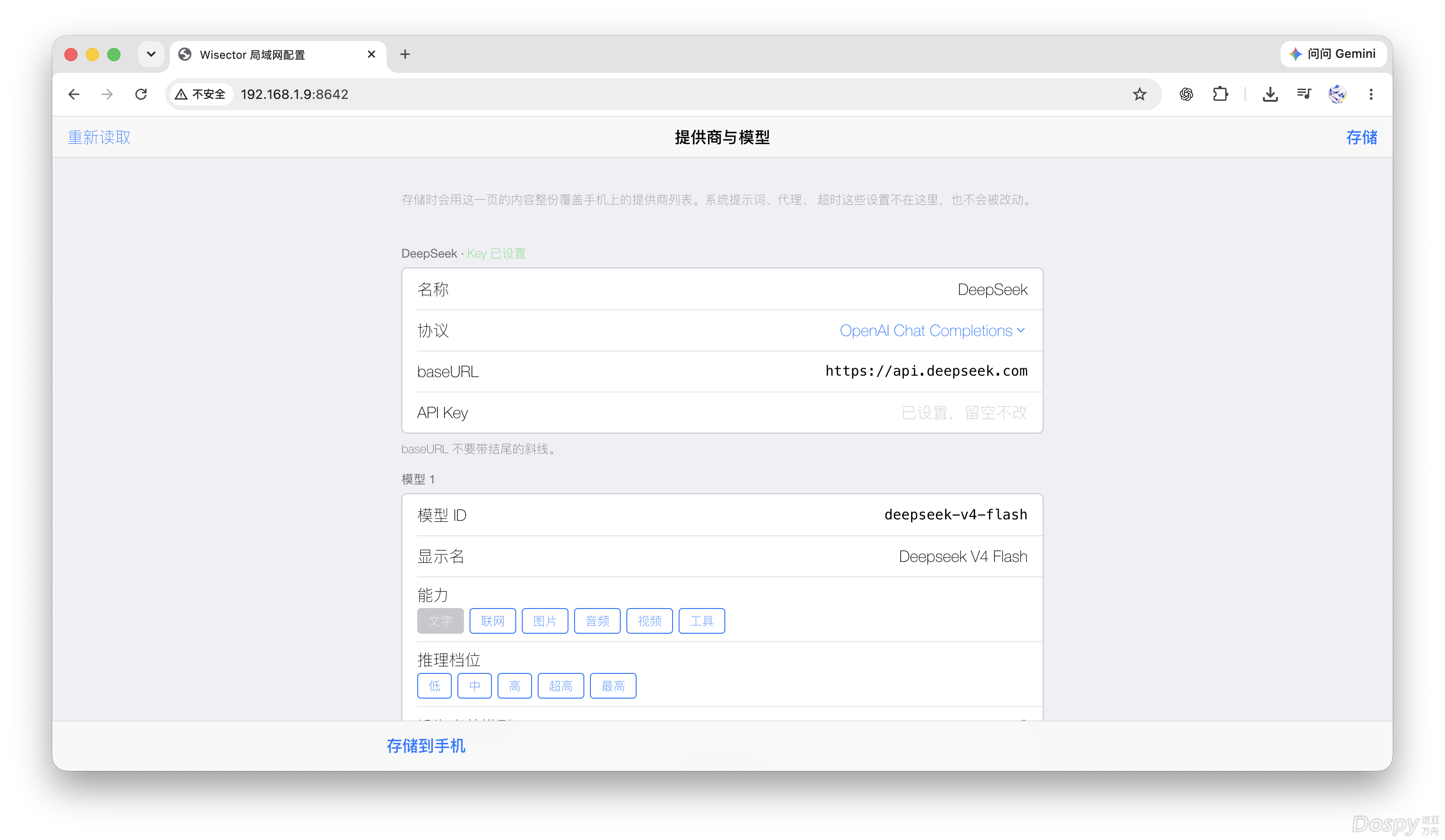
Task: Click the Key 已设置 status text
Action: click(x=496, y=253)
